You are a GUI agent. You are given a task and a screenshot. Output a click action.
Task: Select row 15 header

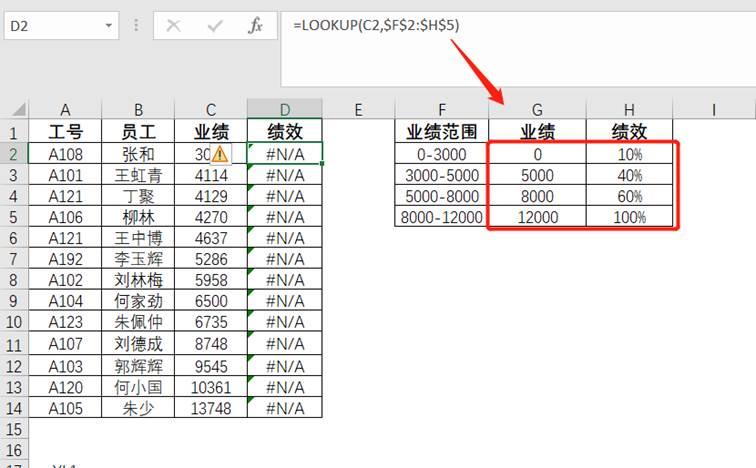tap(14, 429)
